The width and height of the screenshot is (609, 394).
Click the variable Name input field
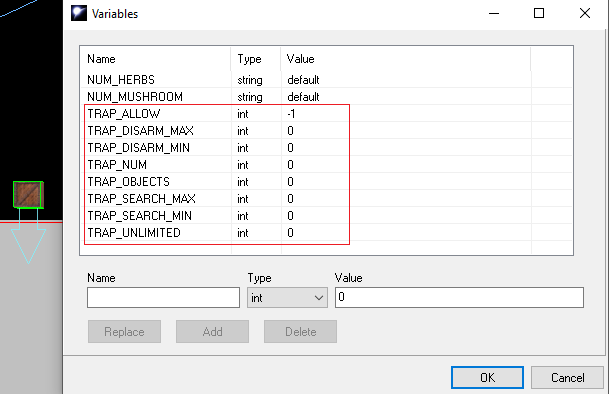(x=163, y=298)
